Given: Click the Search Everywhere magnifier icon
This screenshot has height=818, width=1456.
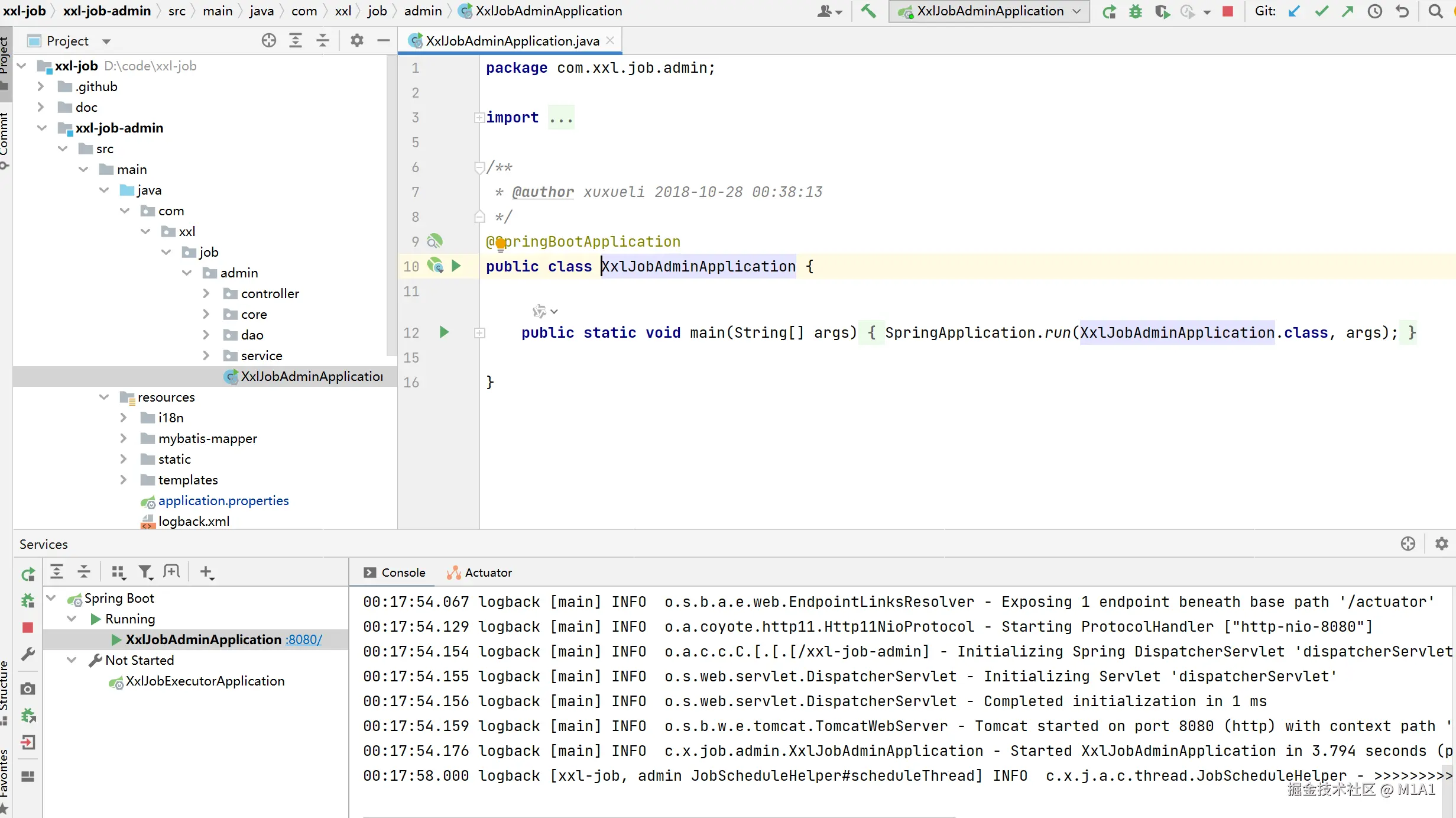Looking at the screenshot, I should pyautogui.click(x=1435, y=11).
